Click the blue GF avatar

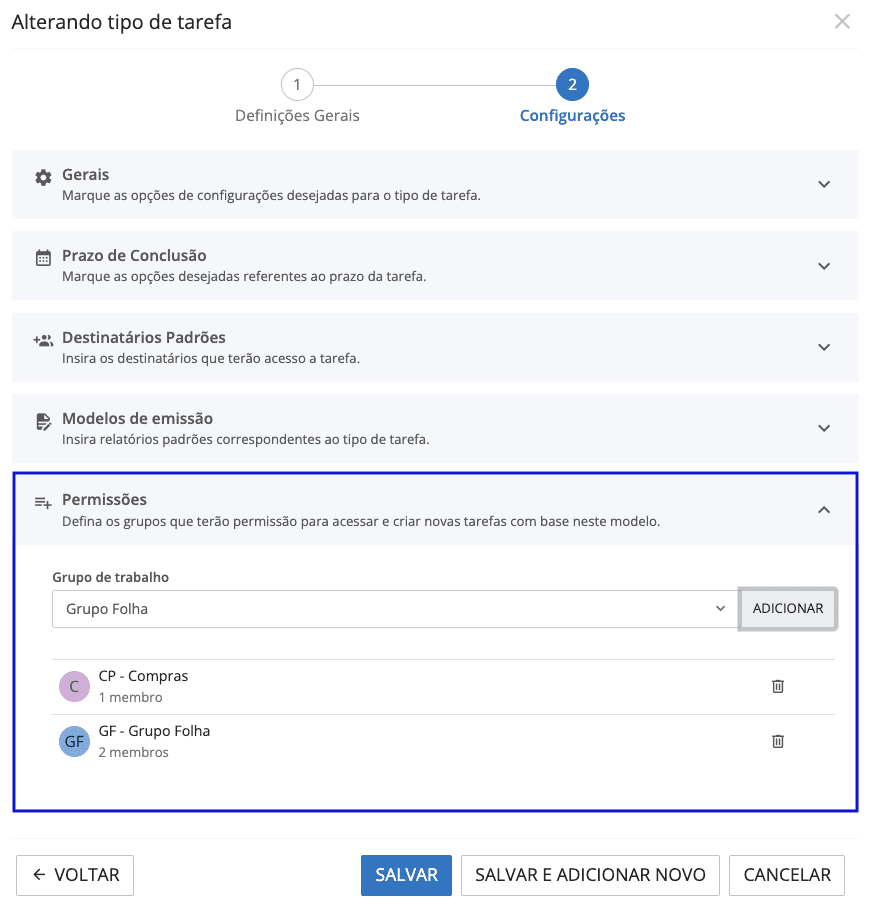74,741
